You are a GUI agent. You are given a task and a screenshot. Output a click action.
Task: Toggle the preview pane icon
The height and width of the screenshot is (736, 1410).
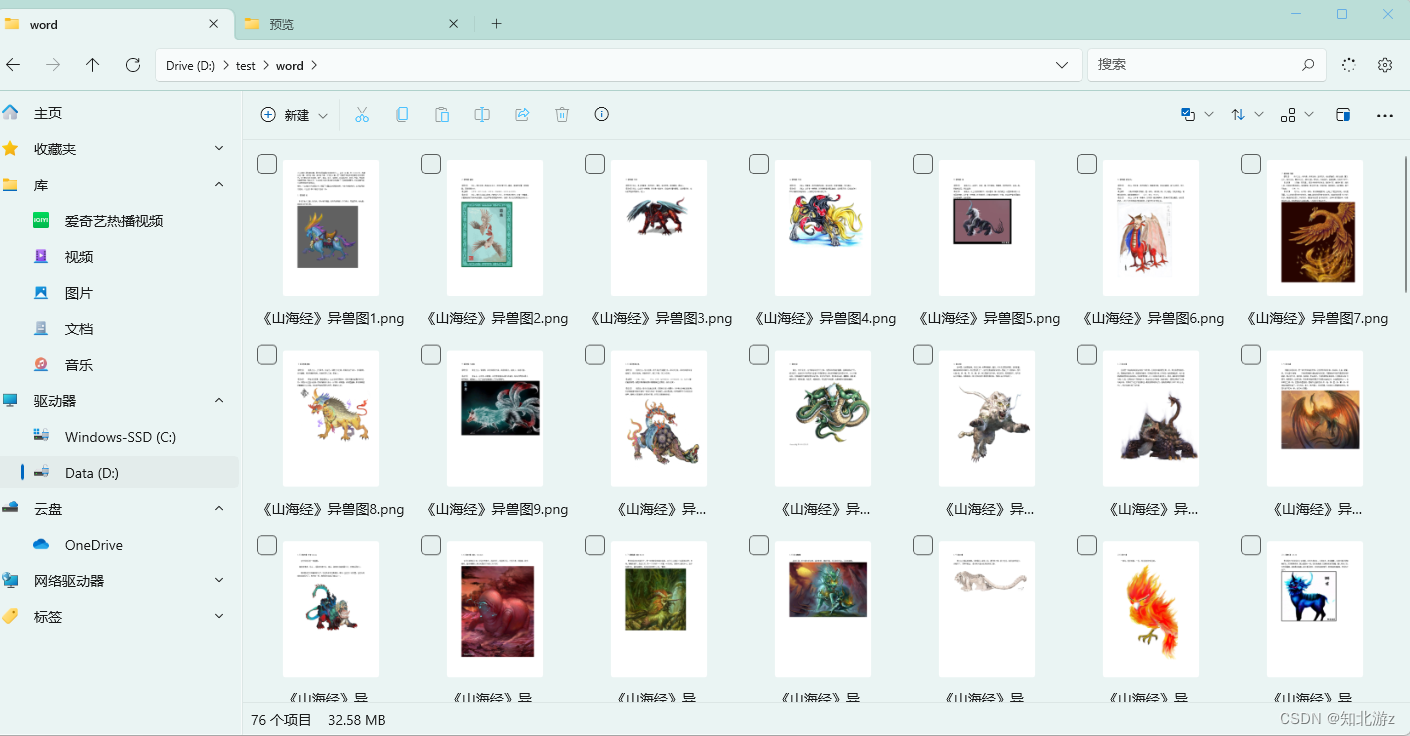coord(1343,115)
